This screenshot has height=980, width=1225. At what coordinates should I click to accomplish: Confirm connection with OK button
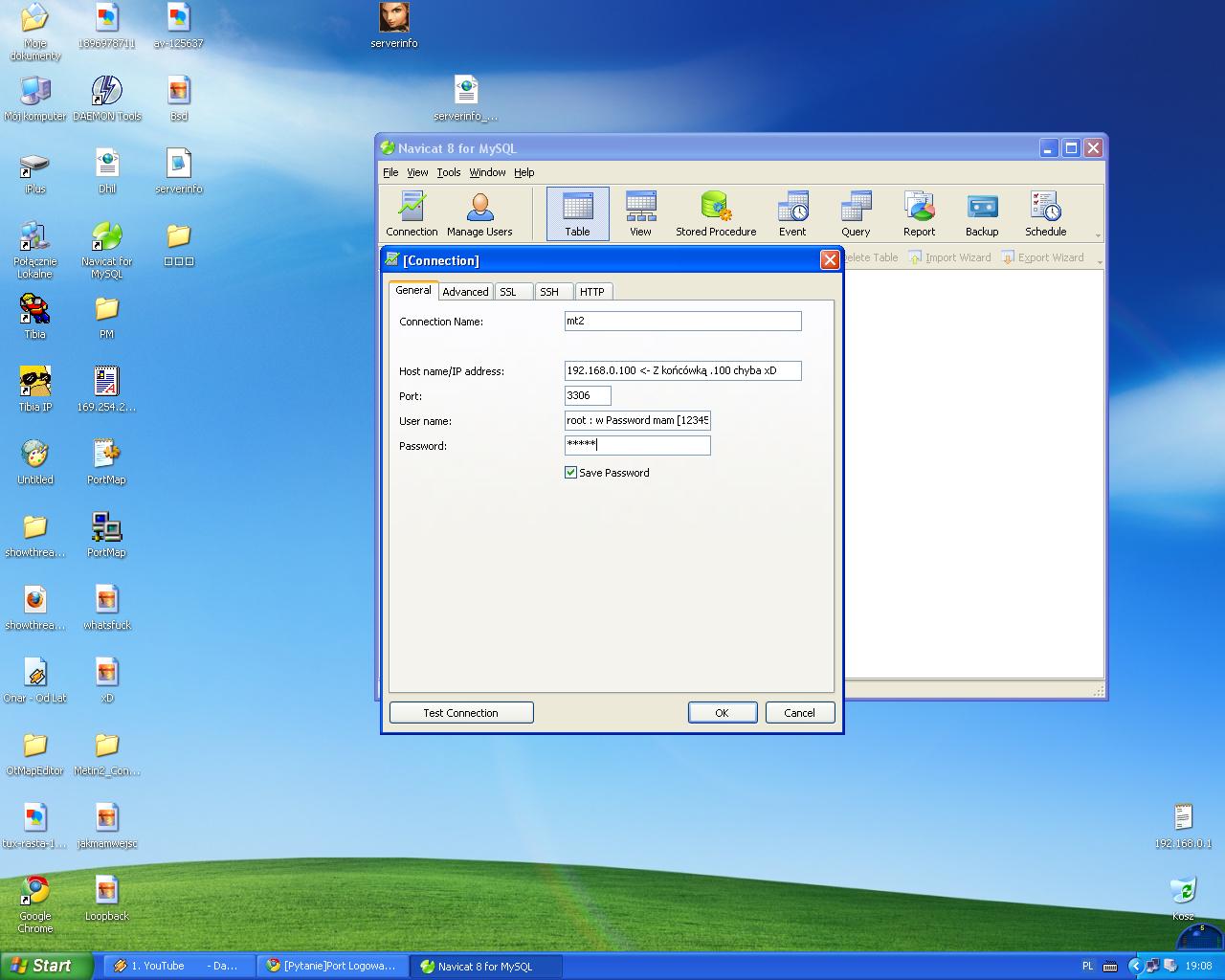723,713
